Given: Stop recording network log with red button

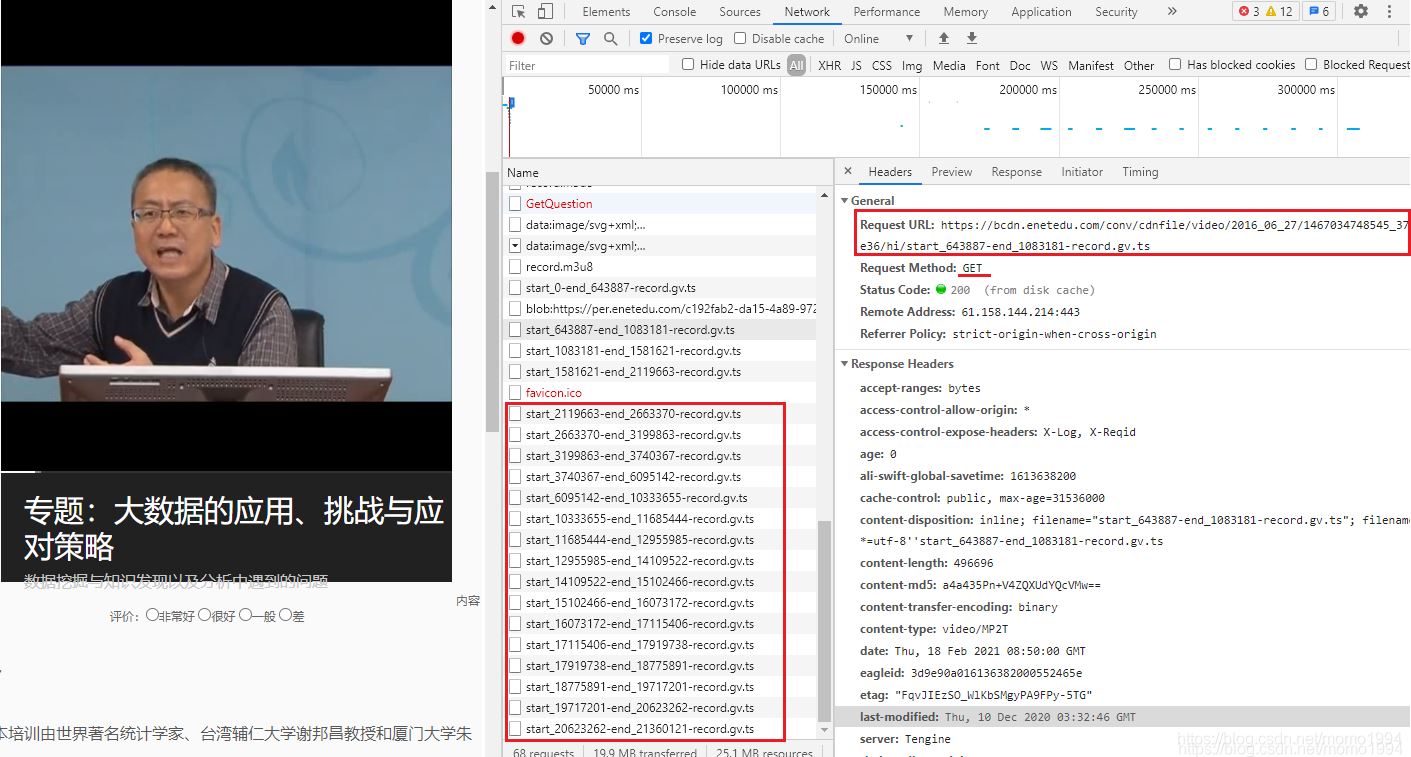Looking at the screenshot, I should pyautogui.click(x=518, y=39).
